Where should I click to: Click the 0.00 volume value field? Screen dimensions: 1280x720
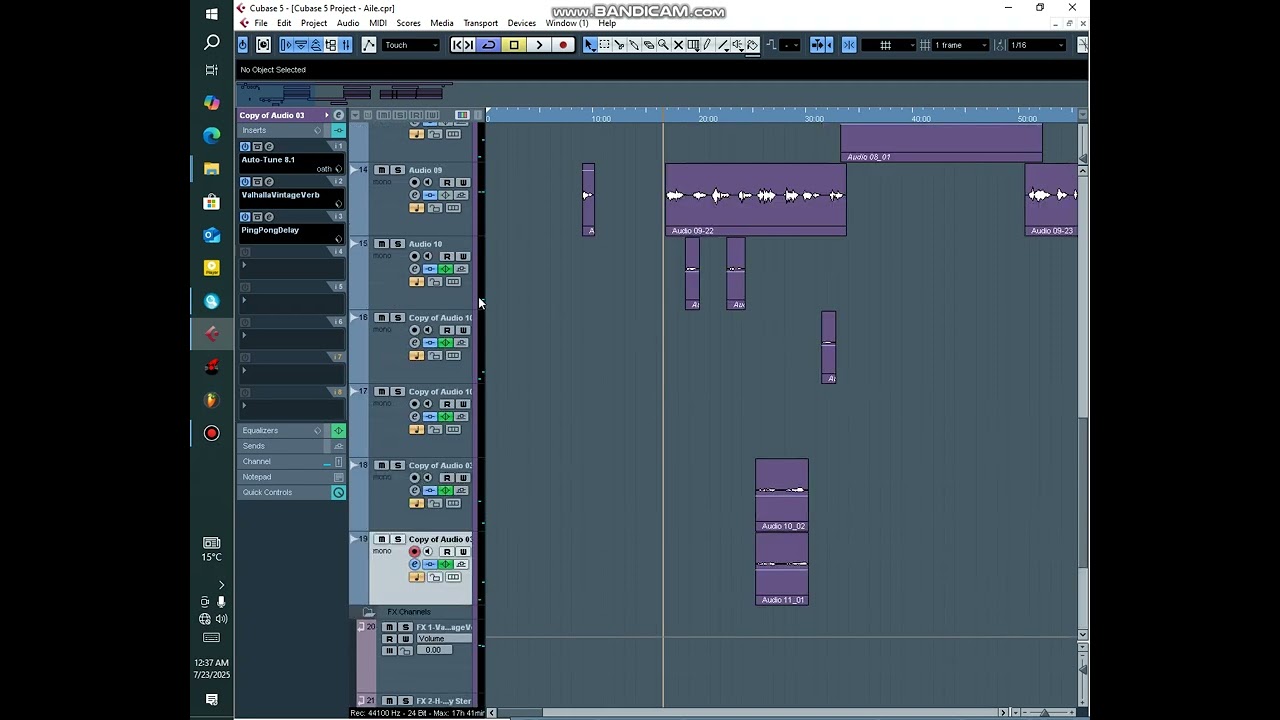(x=433, y=651)
